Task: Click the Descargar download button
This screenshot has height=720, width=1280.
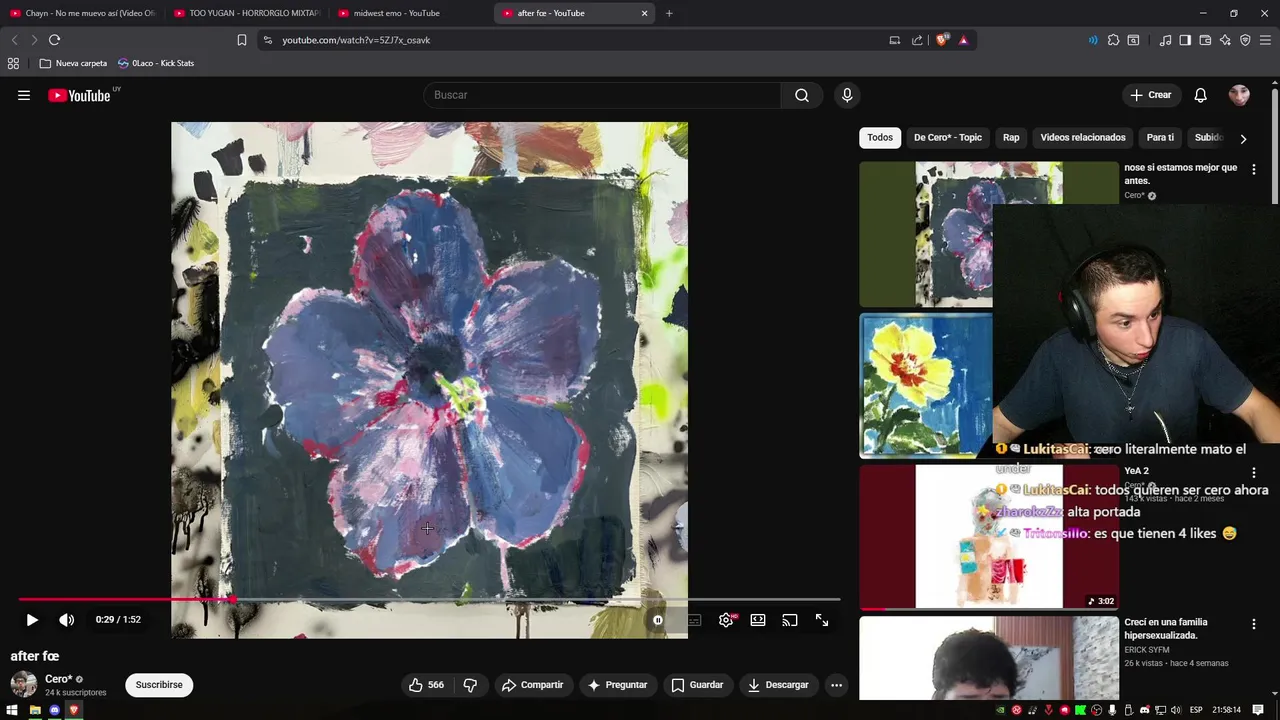Action: pyautogui.click(x=778, y=685)
